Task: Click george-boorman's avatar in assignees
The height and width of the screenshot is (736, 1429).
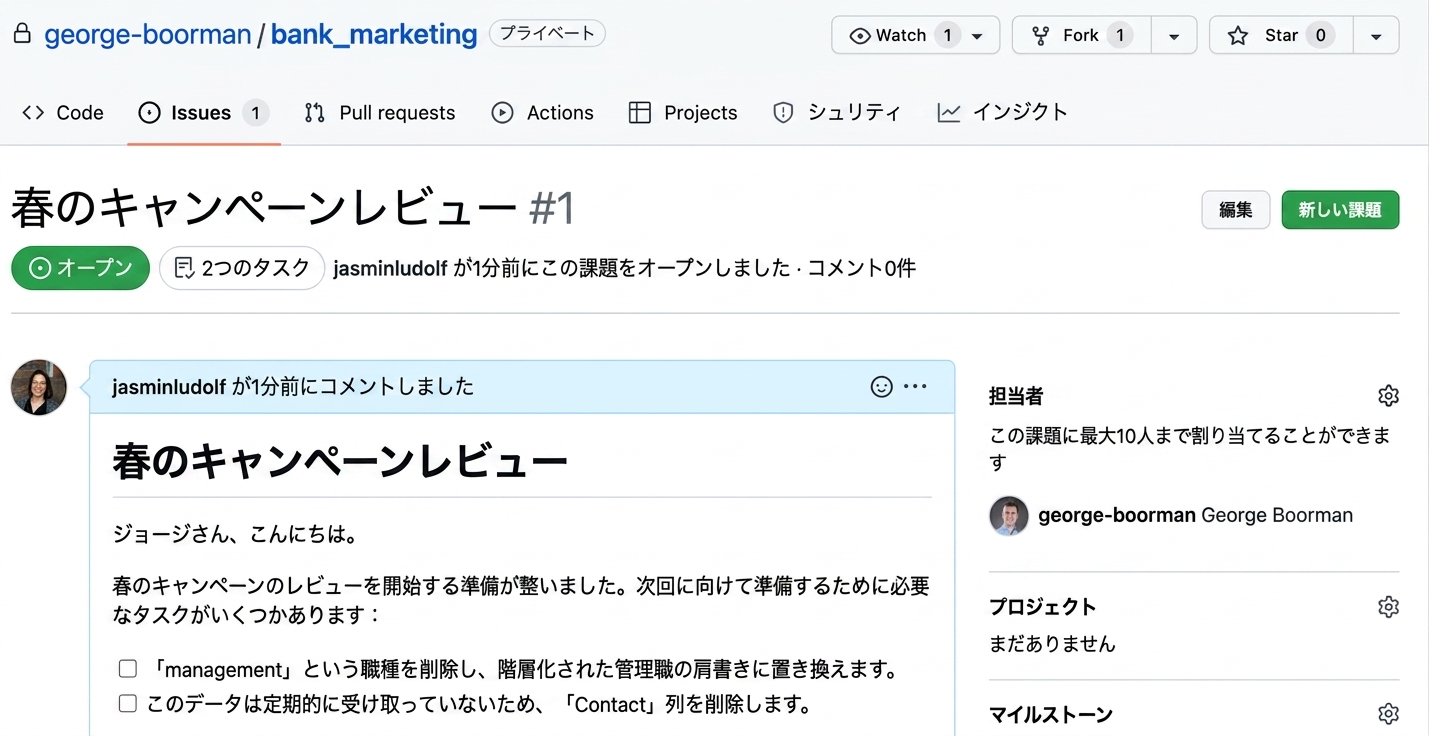Action: coord(1009,516)
